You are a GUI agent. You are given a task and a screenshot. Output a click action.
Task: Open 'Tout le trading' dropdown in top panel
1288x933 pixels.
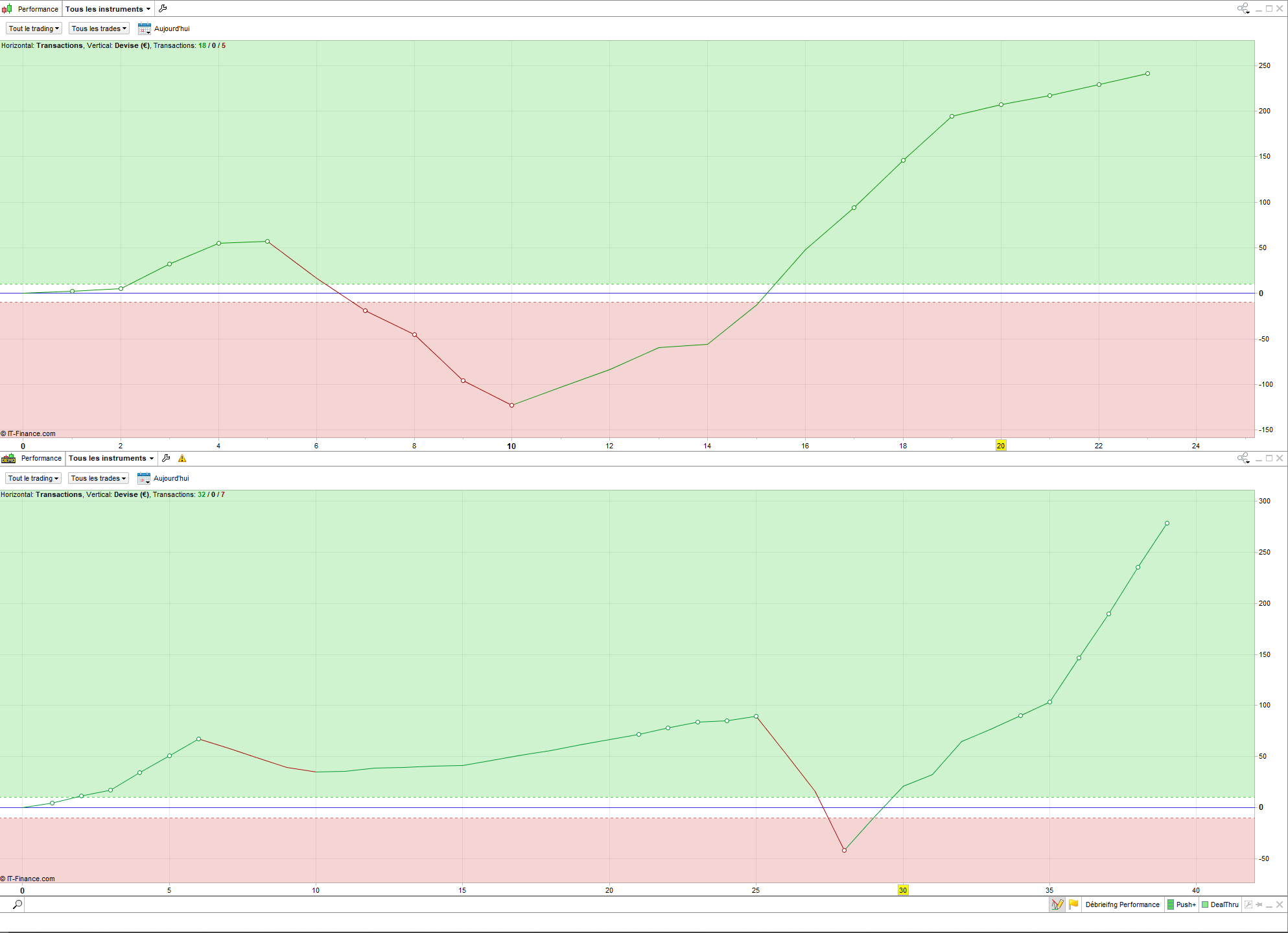(x=34, y=29)
